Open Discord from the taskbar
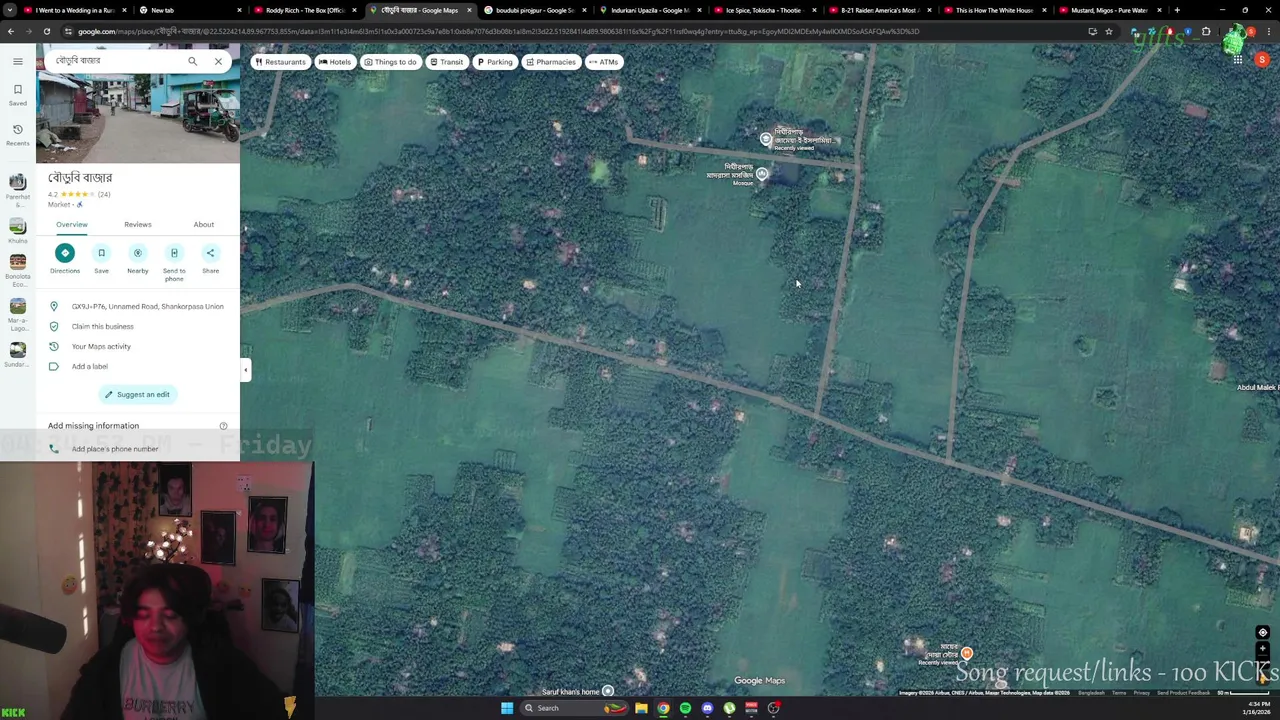Screen dimensions: 1280x720 pyautogui.click(x=707, y=708)
